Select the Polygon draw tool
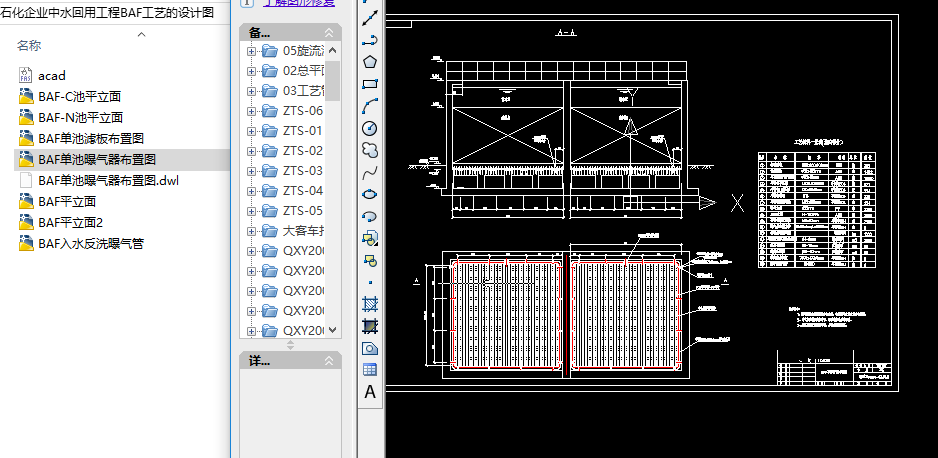The height and width of the screenshot is (458, 938). pos(369,62)
